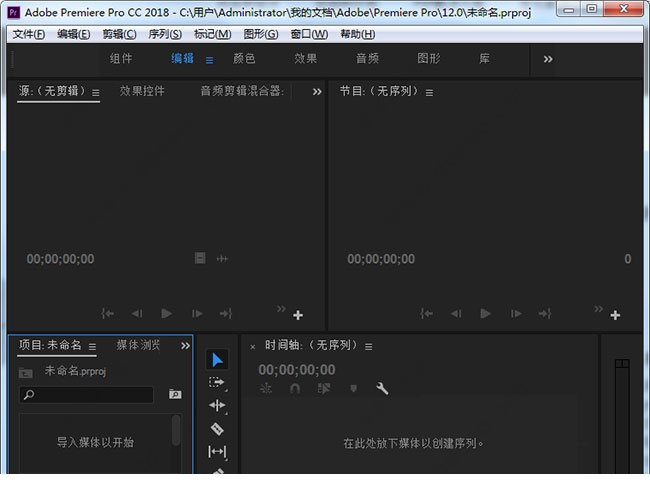Open 剪辑(C) menu
The width and height of the screenshot is (650, 492).
(119, 34)
